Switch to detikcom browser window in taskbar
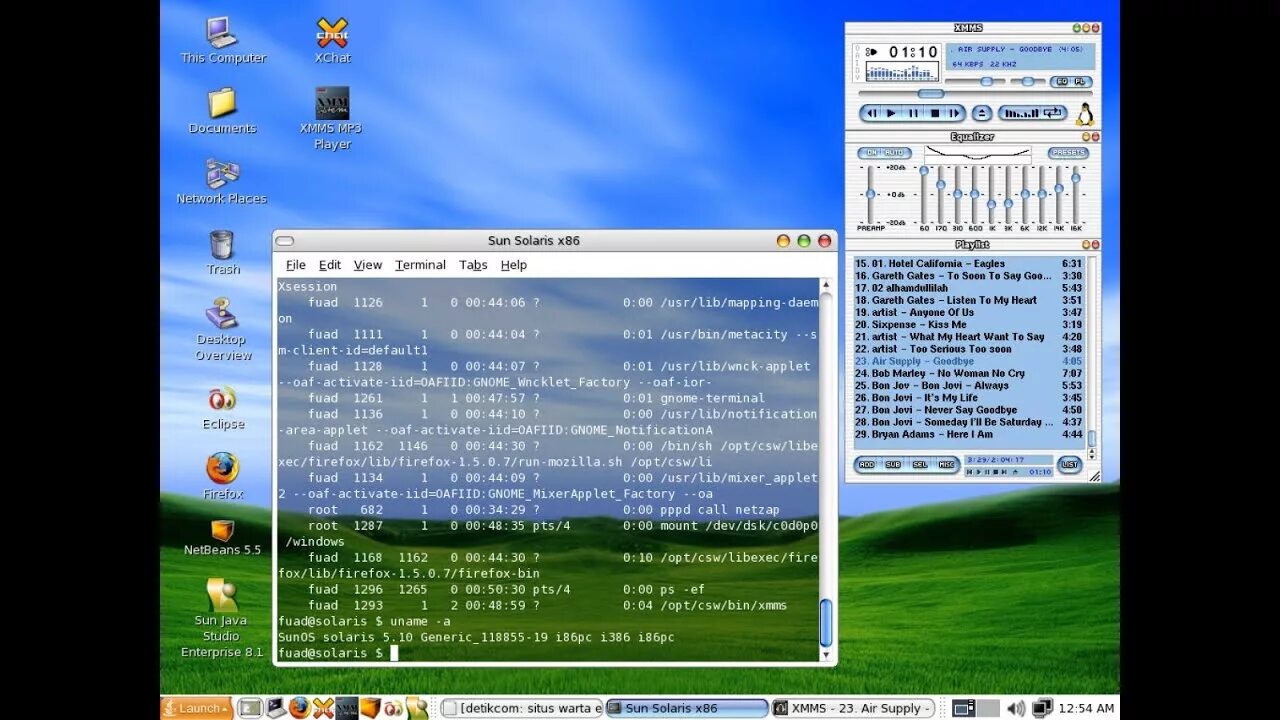 pos(522,708)
